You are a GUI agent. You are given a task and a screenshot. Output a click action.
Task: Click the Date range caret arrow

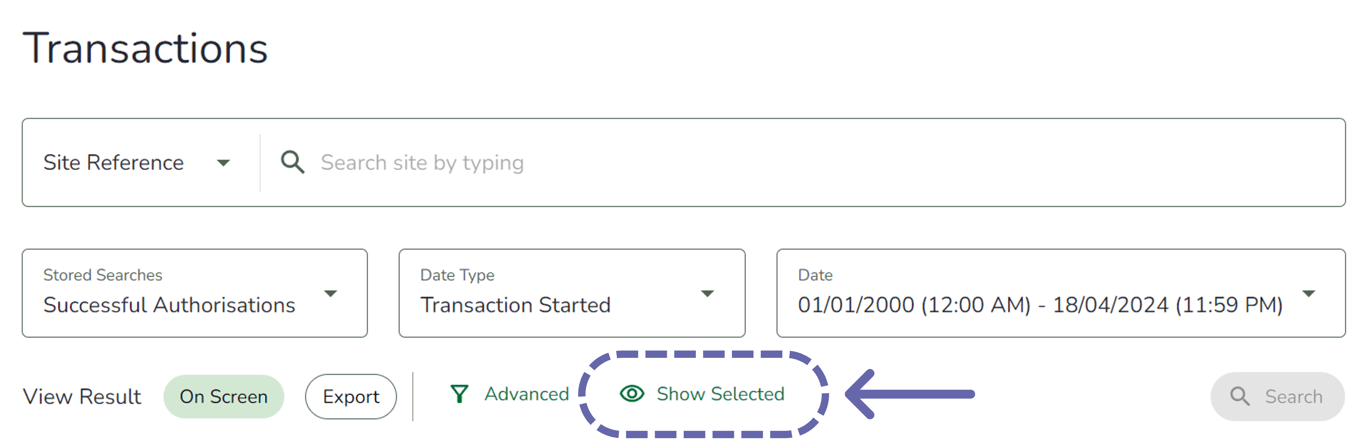pyautogui.click(x=1308, y=294)
